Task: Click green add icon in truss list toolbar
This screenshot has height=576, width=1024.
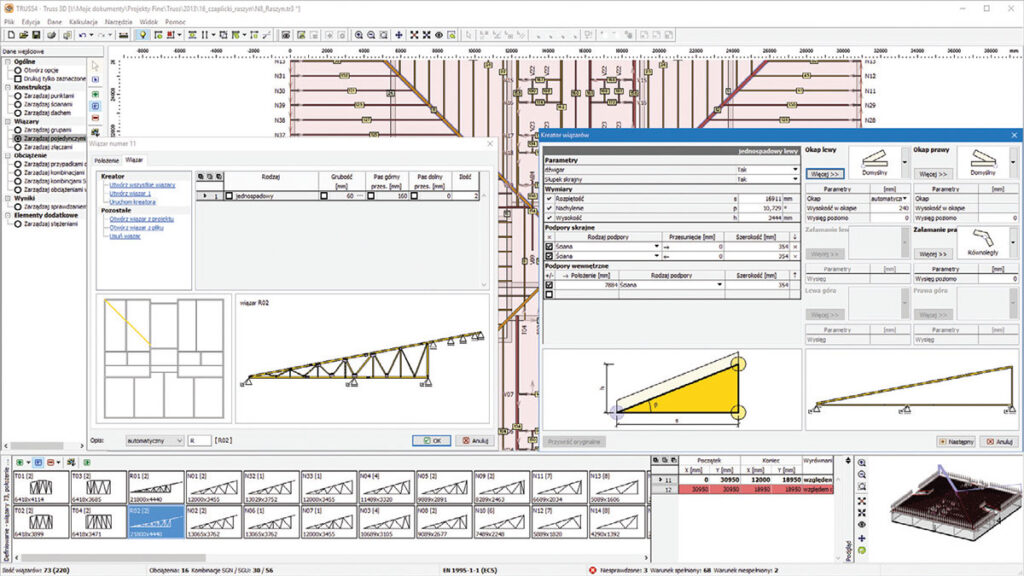Action: point(20,462)
